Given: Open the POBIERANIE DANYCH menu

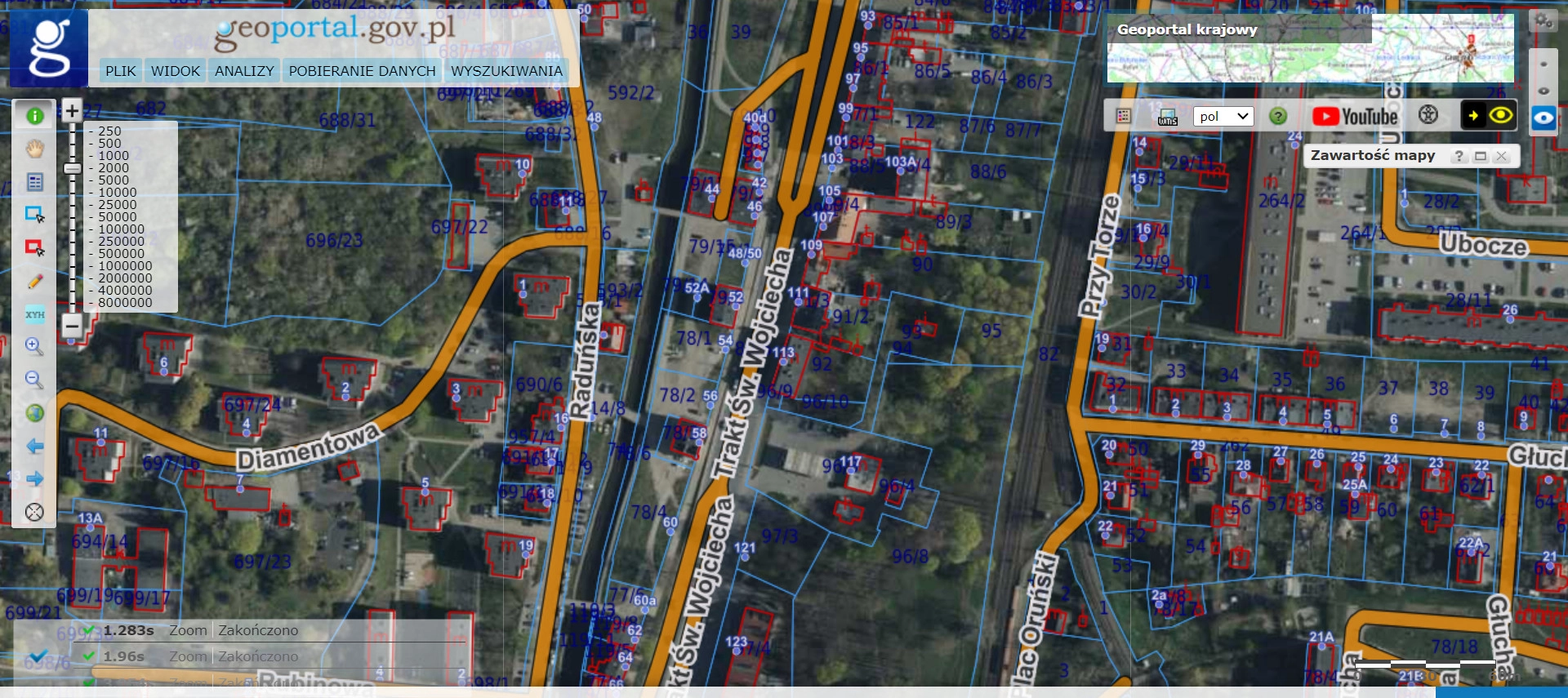Looking at the screenshot, I should pos(362,71).
